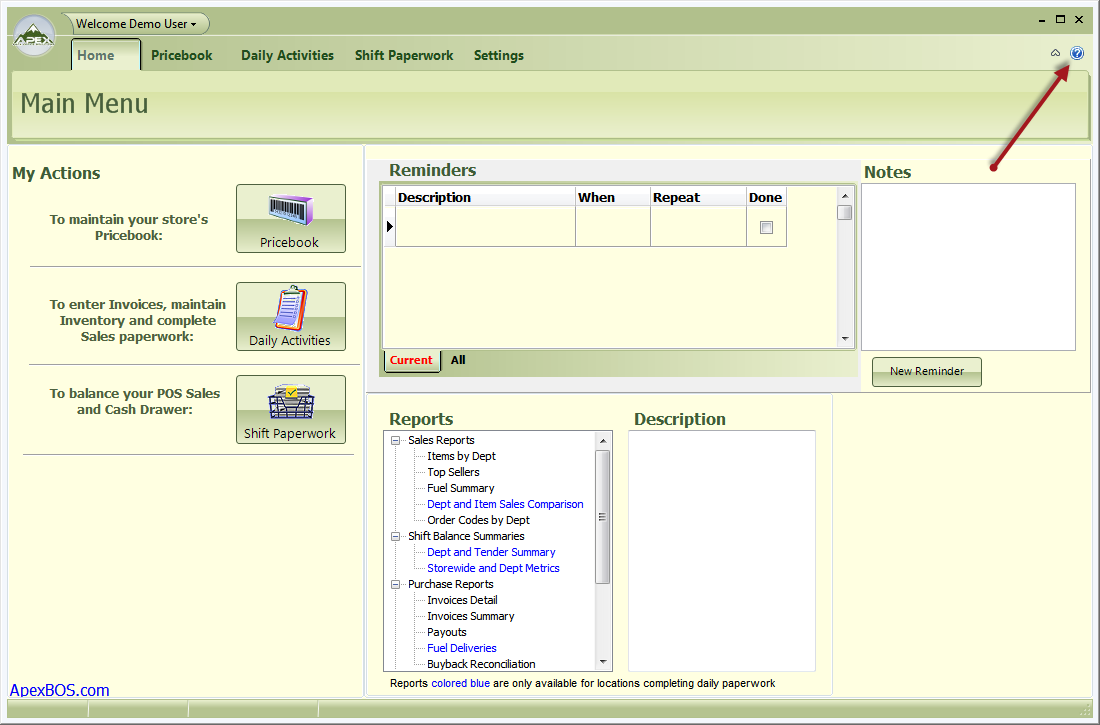Select the Fuel Summary report
Screen dimensions: 1100x725
(460, 488)
